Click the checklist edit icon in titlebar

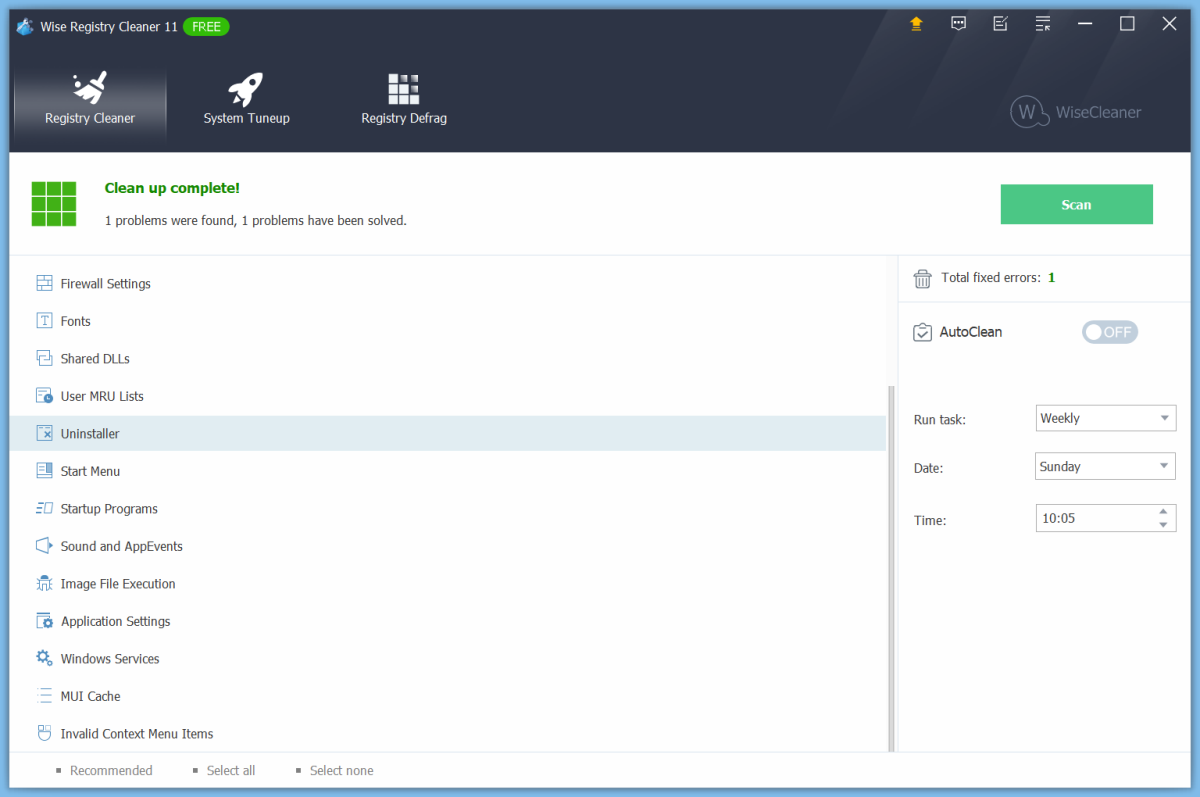(1000, 22)
